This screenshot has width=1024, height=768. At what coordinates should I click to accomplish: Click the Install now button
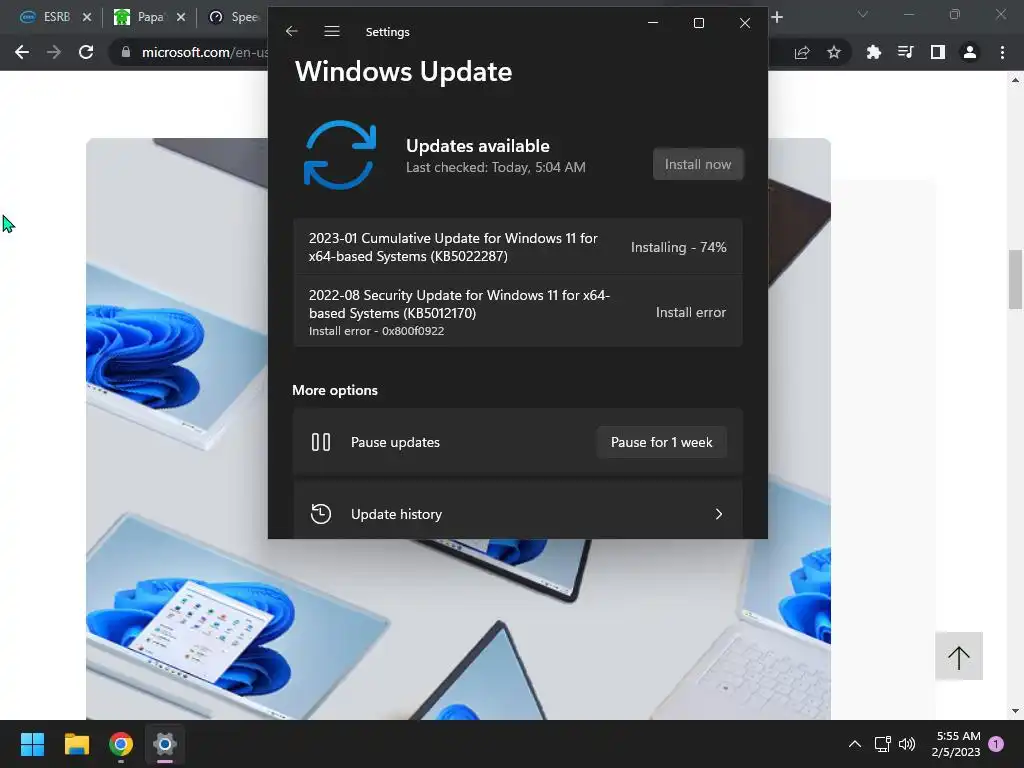point(697,165)
